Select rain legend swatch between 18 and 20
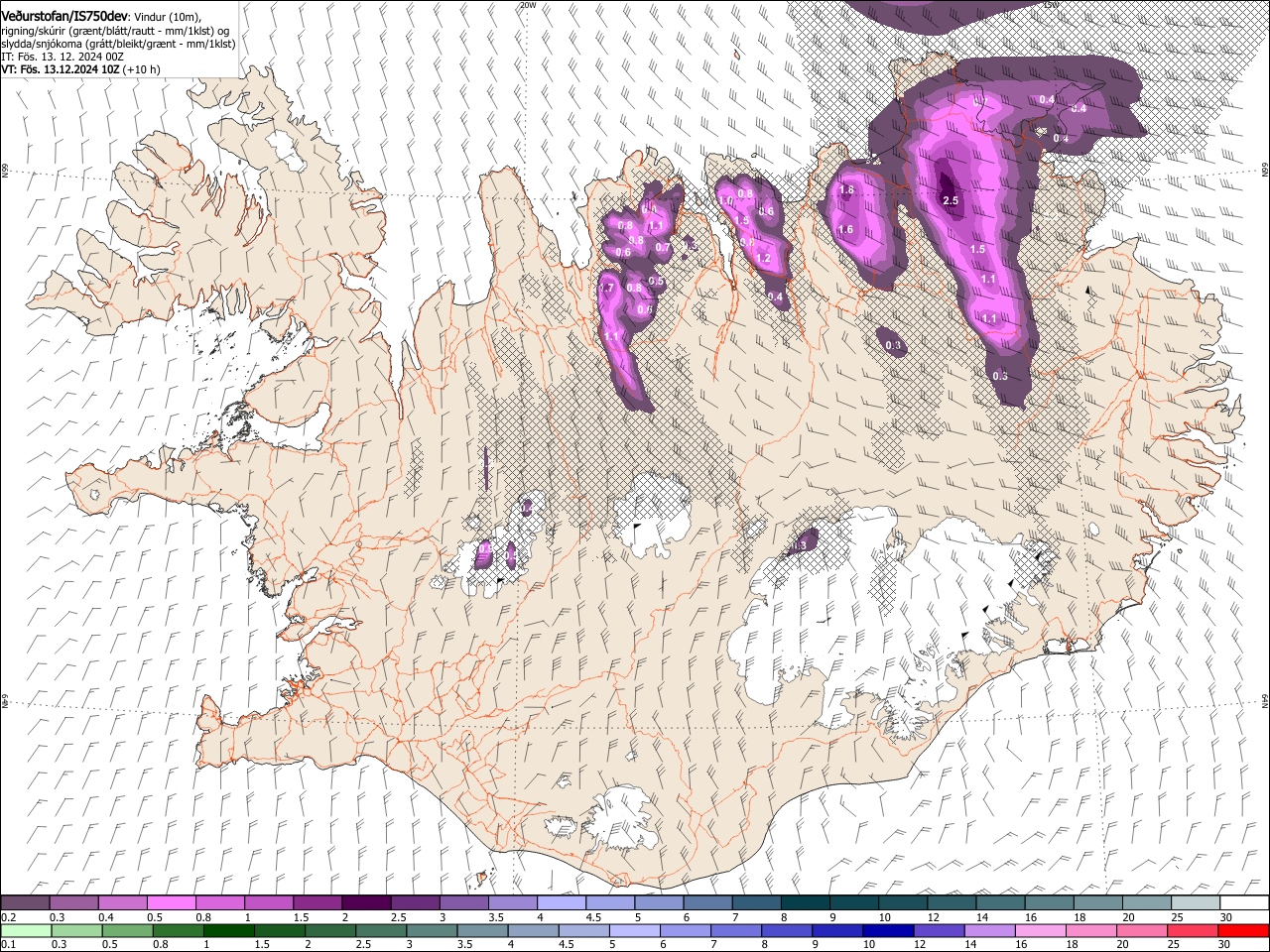The width and height of the screenshot is (1270, 952). 1091,930
